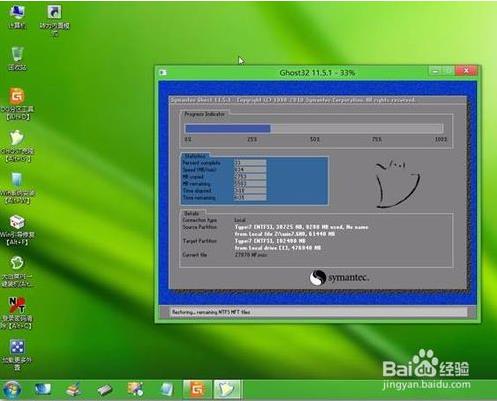The width and height of the screenshot is (497, 401).
Task: Open the Computer desktop icon
Action: click(x=17, y=16)
